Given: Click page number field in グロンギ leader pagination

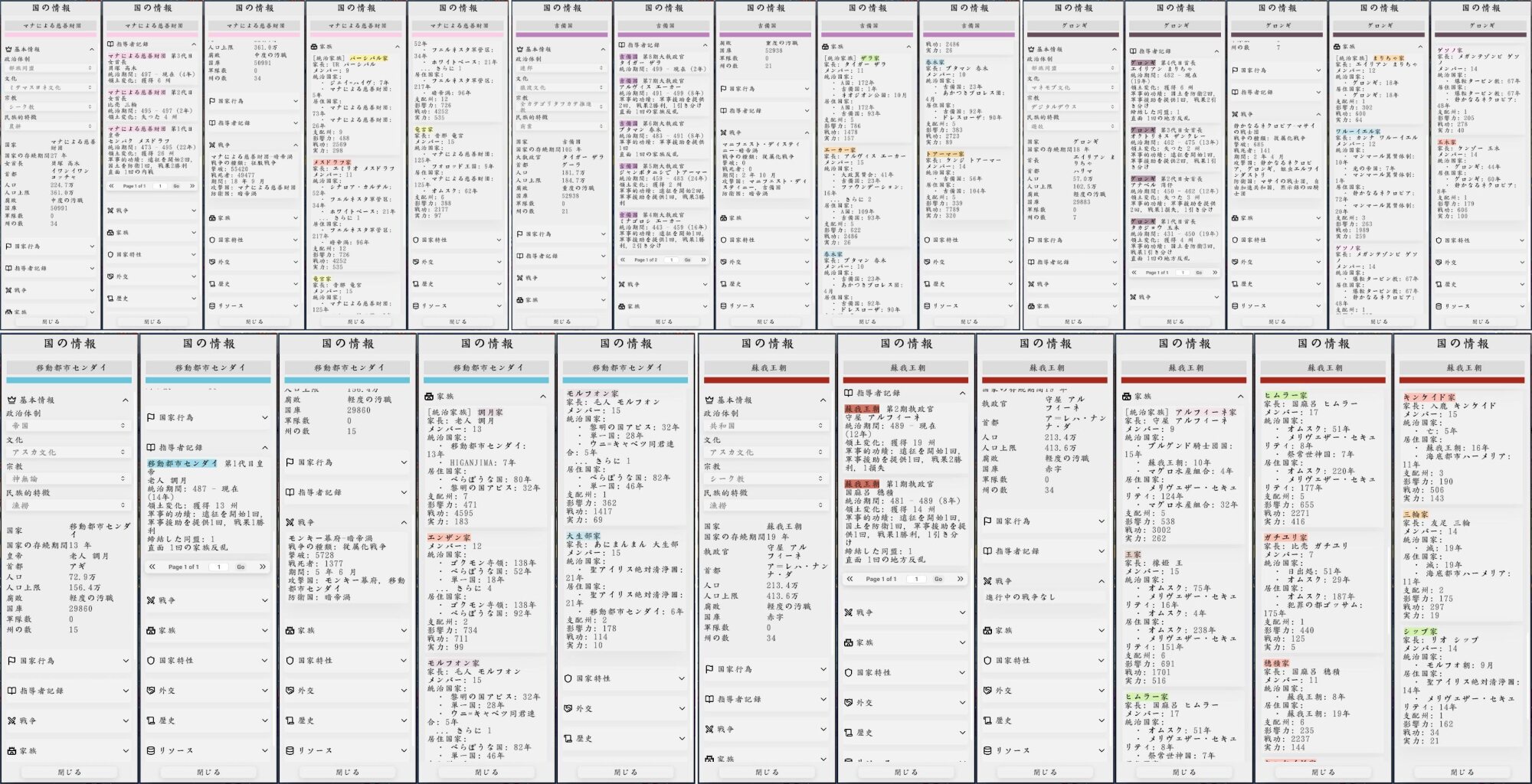Looking at the screenshot, I should 1183,273.
